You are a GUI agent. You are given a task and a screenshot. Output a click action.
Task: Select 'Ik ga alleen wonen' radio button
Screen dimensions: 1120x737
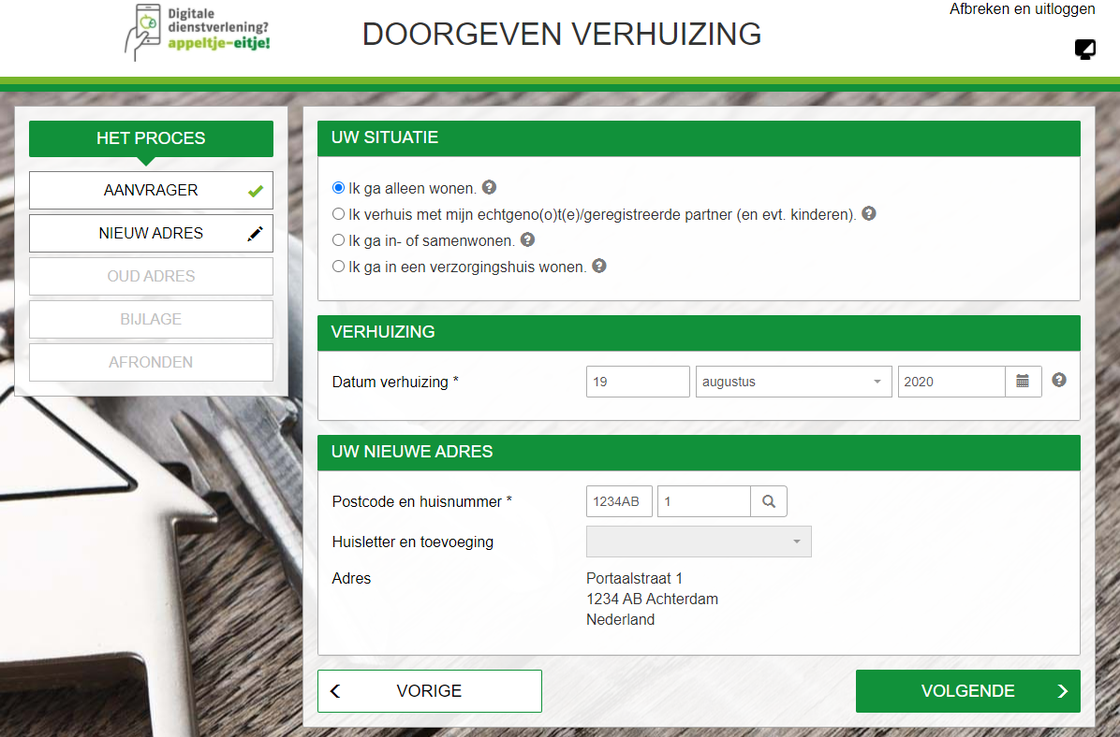pos(339,188)
